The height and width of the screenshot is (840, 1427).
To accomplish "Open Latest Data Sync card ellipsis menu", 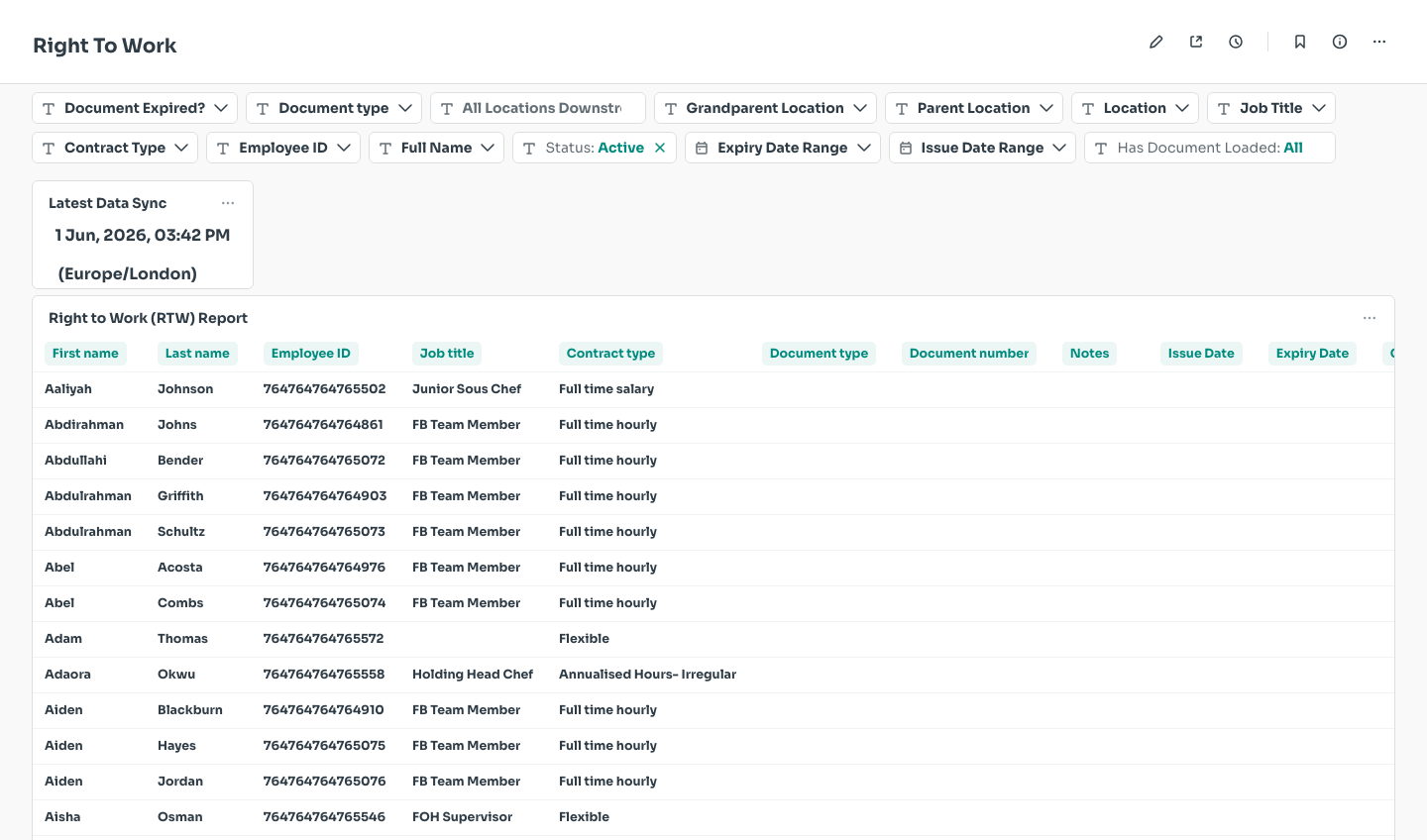I will coord(228,203).
